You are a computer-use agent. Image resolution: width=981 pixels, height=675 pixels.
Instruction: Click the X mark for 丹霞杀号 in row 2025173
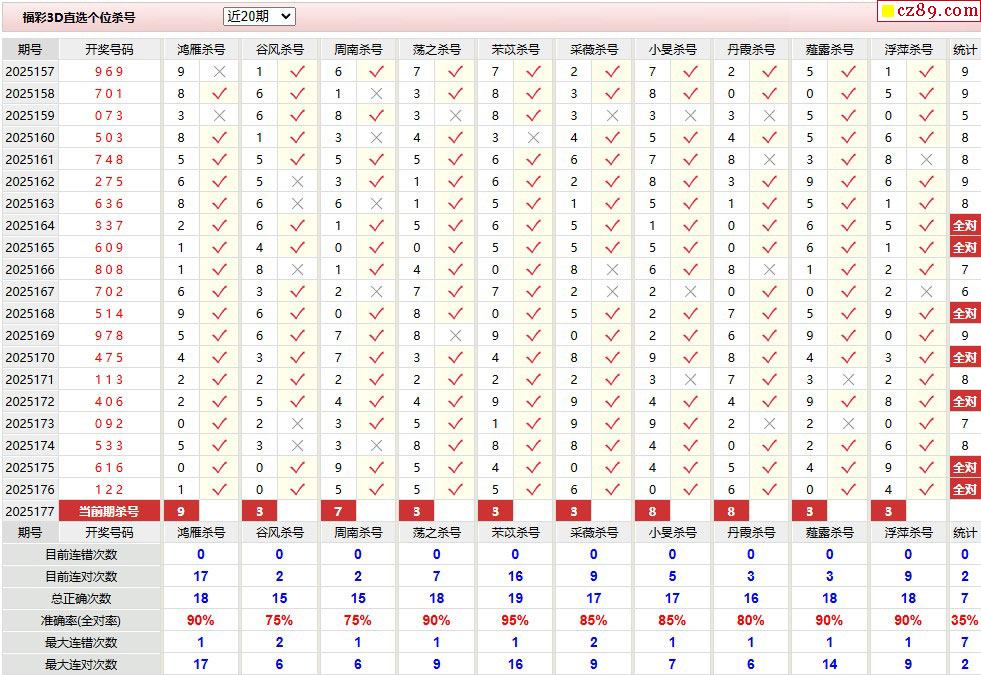(770, 424)
